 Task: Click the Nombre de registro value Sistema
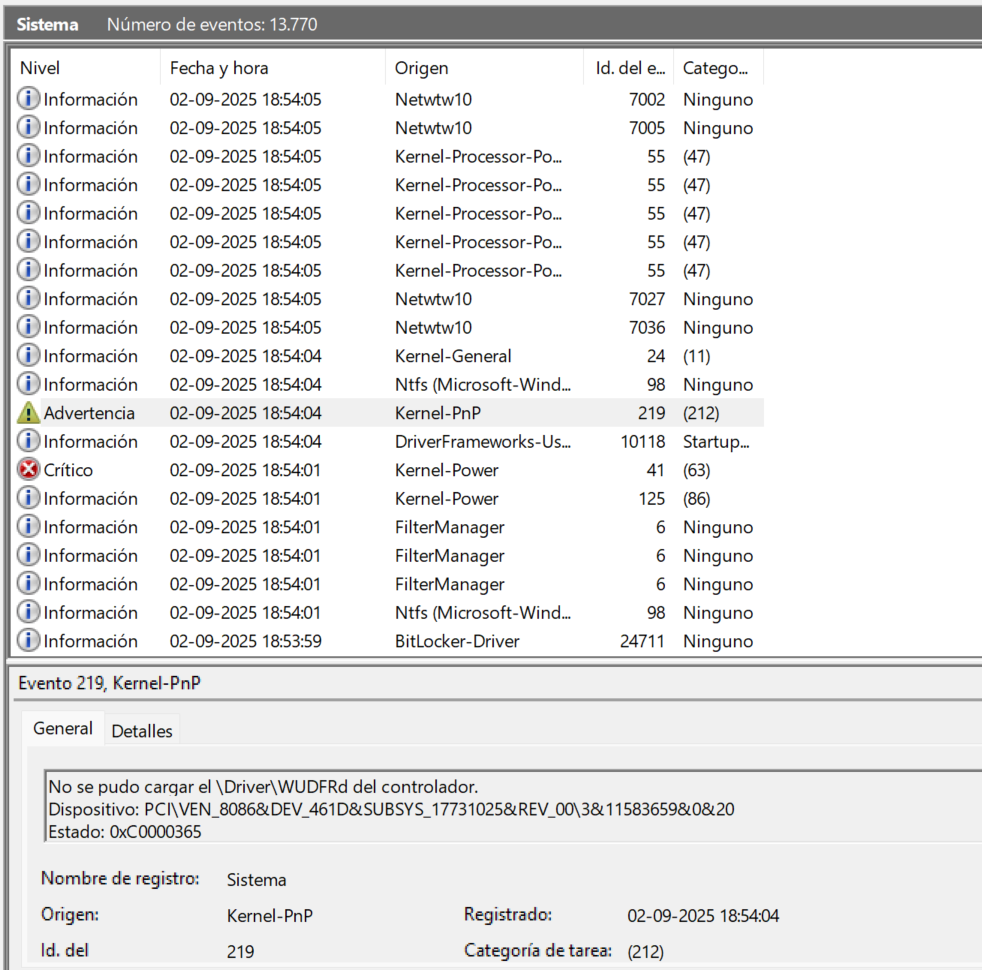(x=256, y=880)
